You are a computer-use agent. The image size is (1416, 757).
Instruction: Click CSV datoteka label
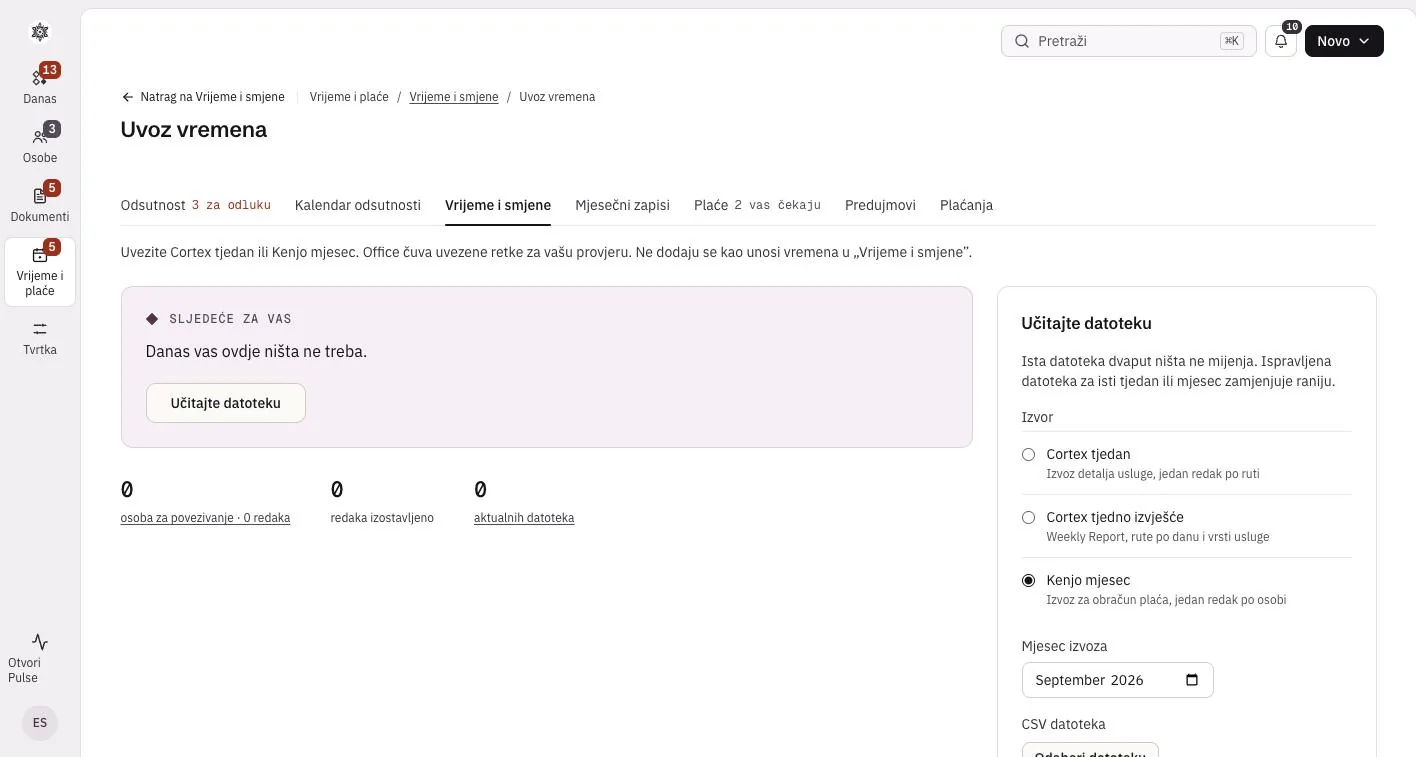tap(1064, 724)
